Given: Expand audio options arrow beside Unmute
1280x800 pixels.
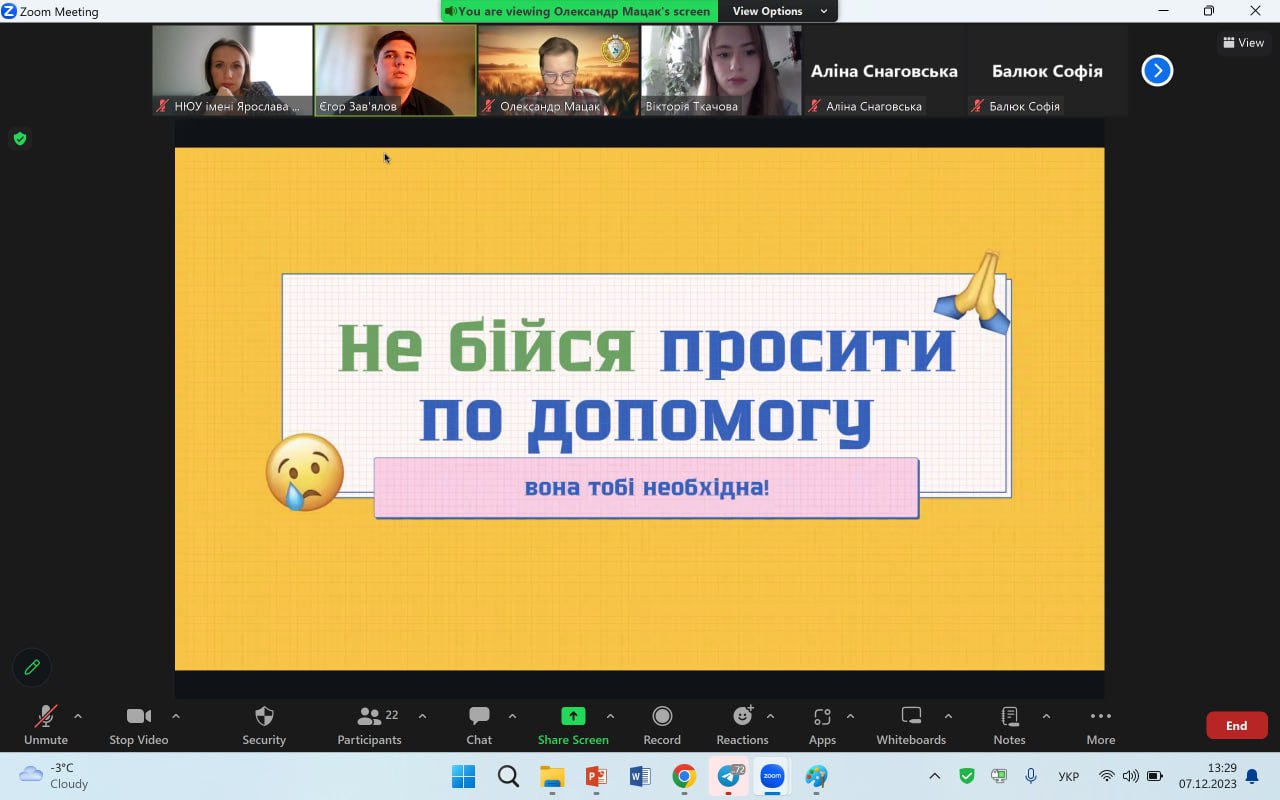Looking at the screenshot, I should coord(78,716).
